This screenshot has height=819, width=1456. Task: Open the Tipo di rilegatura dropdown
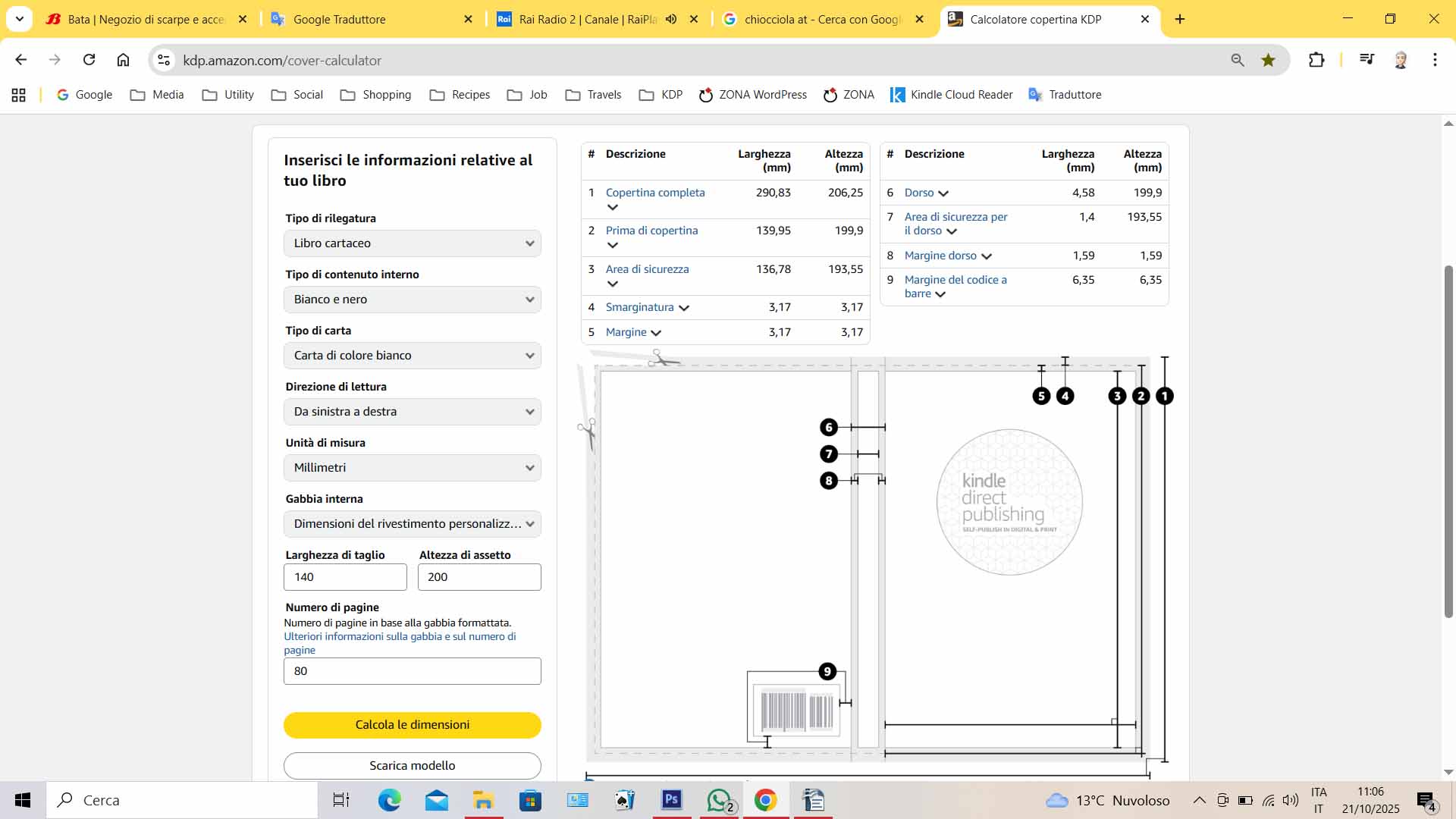tap(413, 243)
